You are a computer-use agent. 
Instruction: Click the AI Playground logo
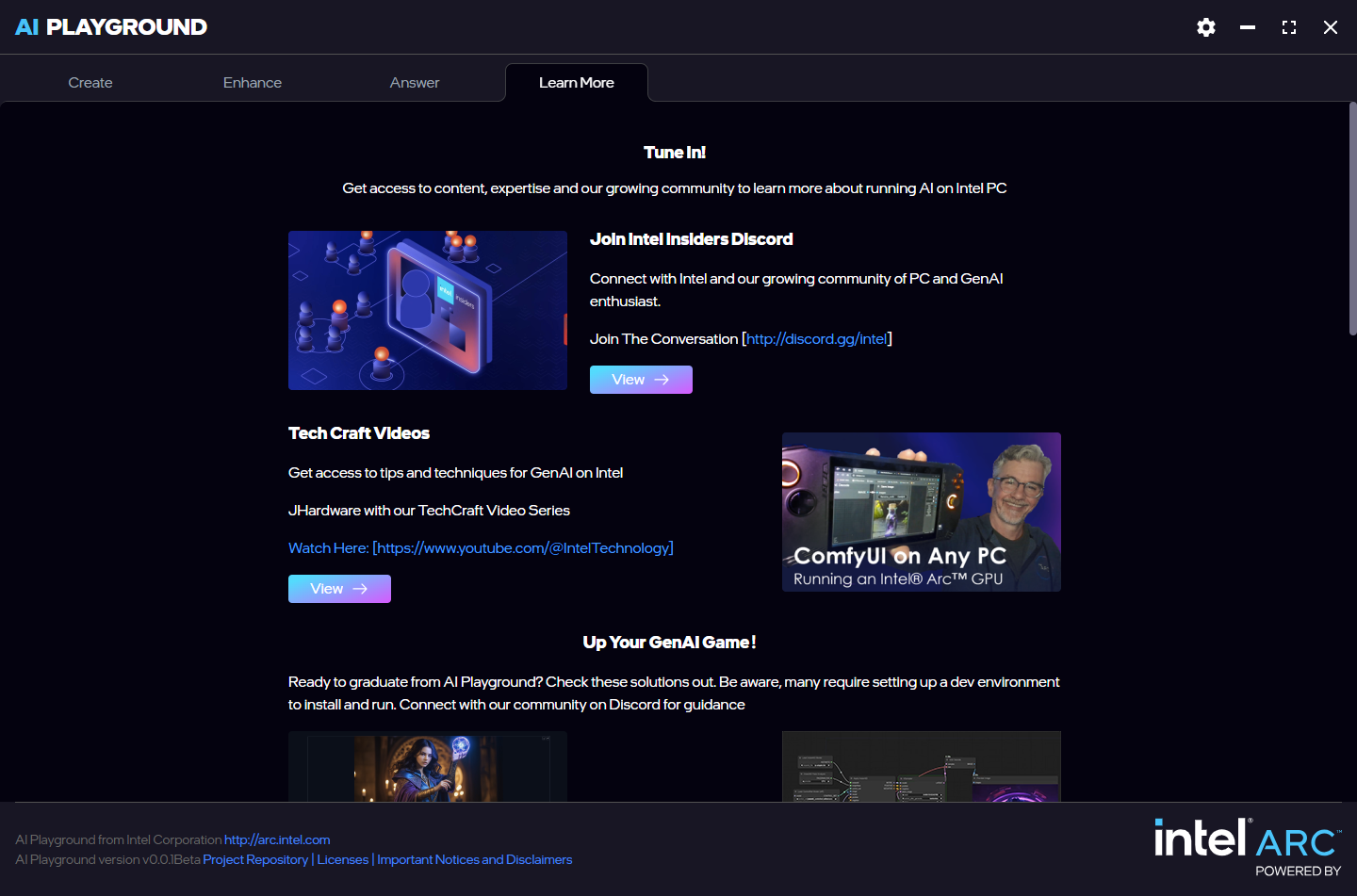pos(110,27)
